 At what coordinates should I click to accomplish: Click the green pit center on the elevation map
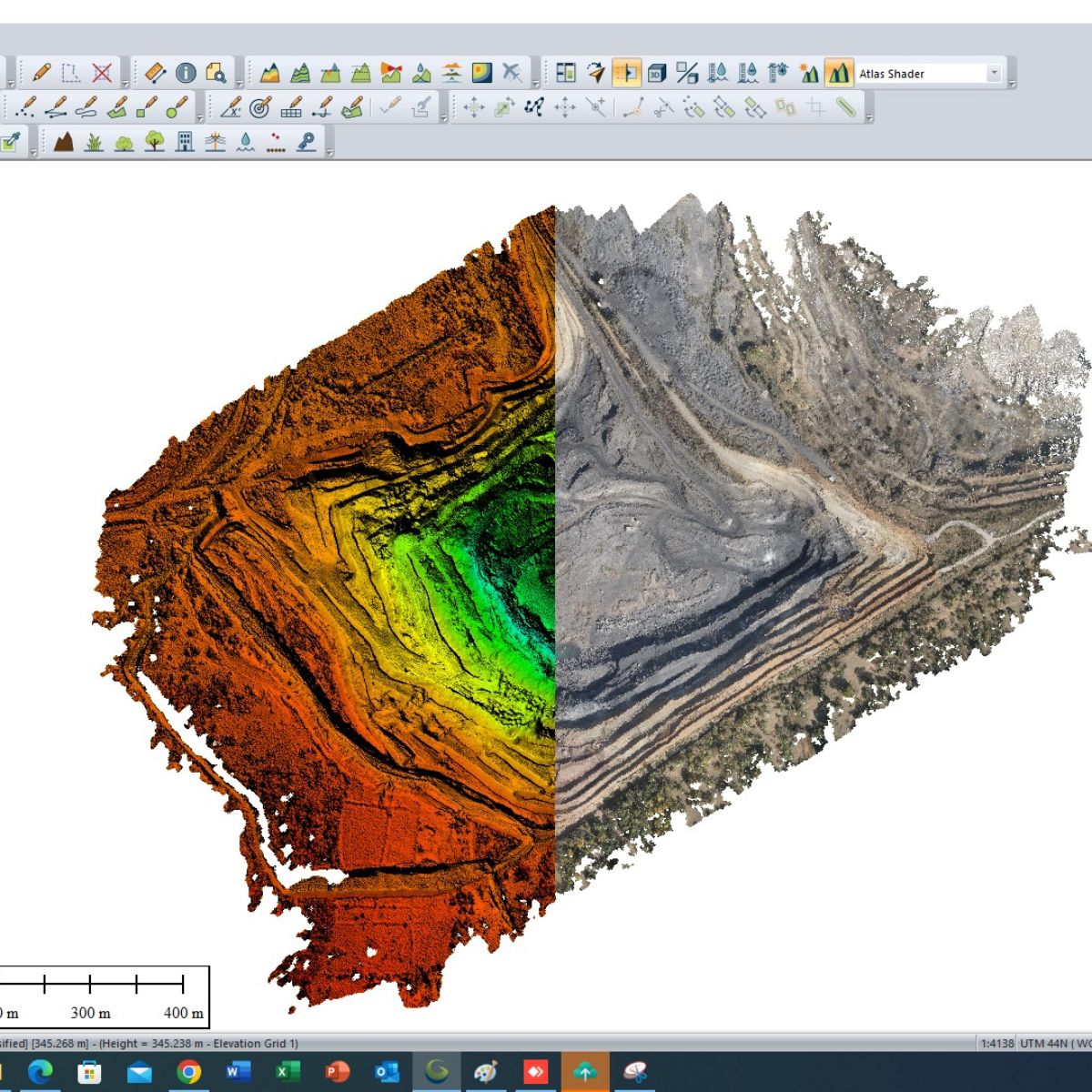coord(510,546)
